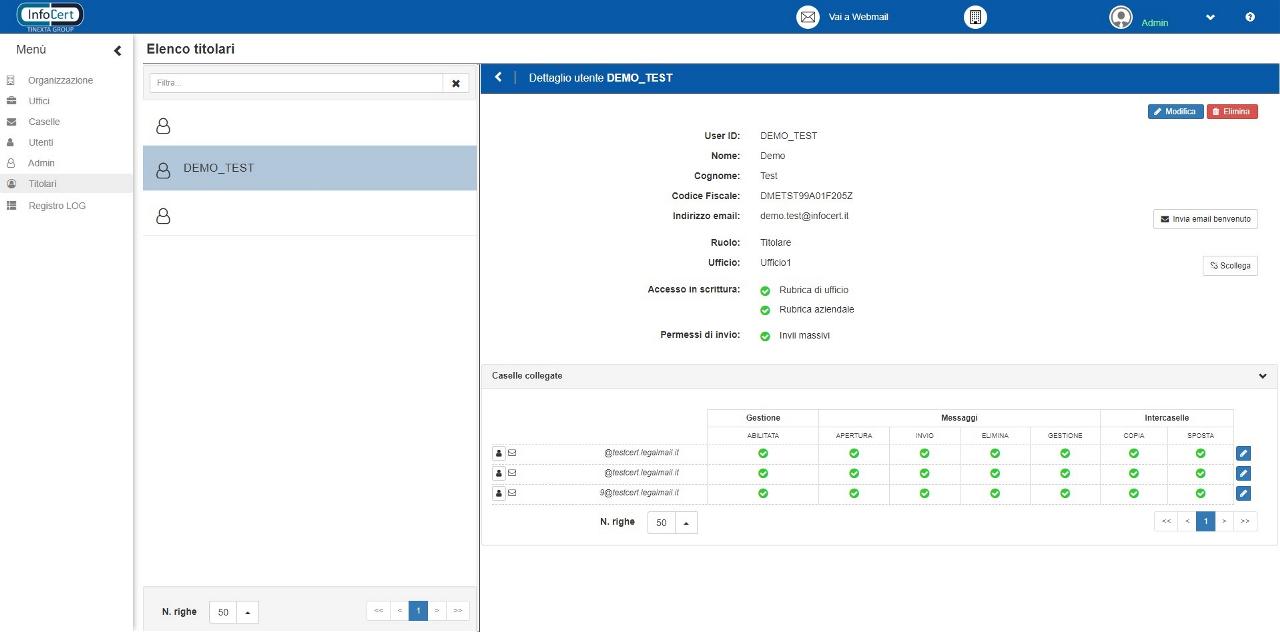
Task: Open Registro LOG in the sidebar
Action: click(x=57, y=205)
